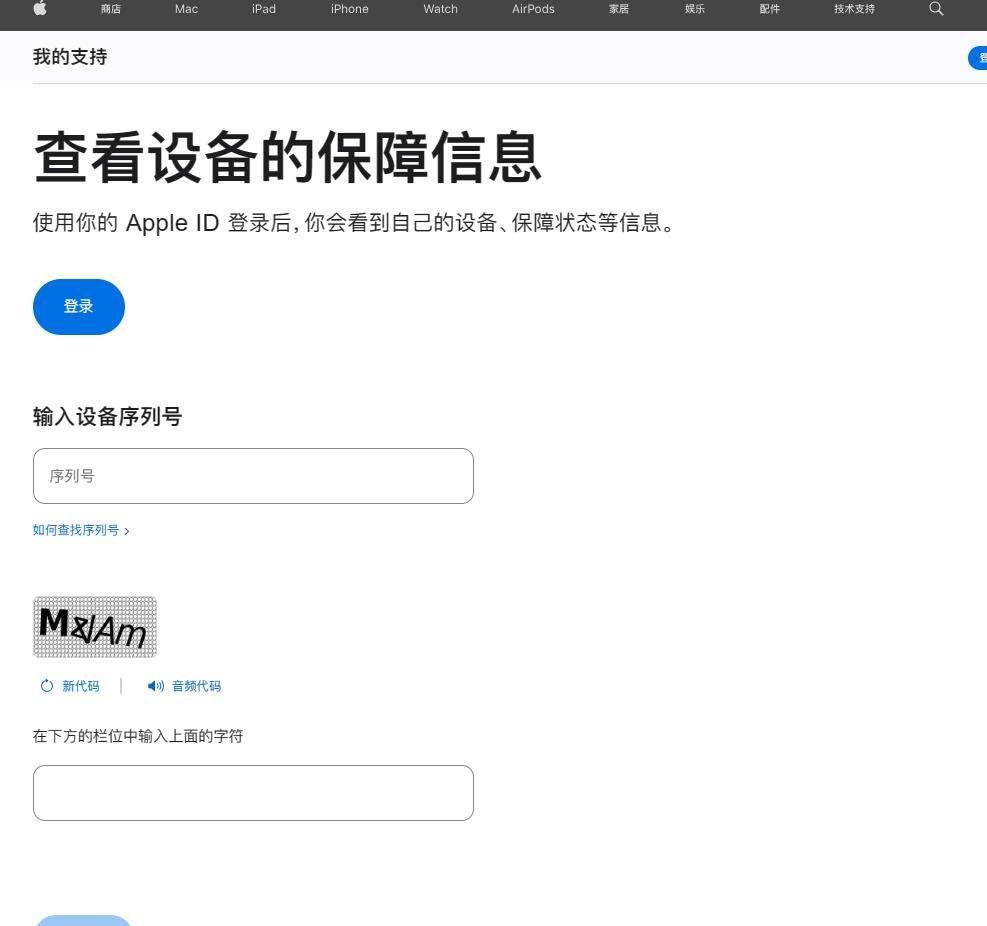This screenshot has height=926, width=987.
Task: Click the speaker icon for audio code
Action: [x=155, y=686]
